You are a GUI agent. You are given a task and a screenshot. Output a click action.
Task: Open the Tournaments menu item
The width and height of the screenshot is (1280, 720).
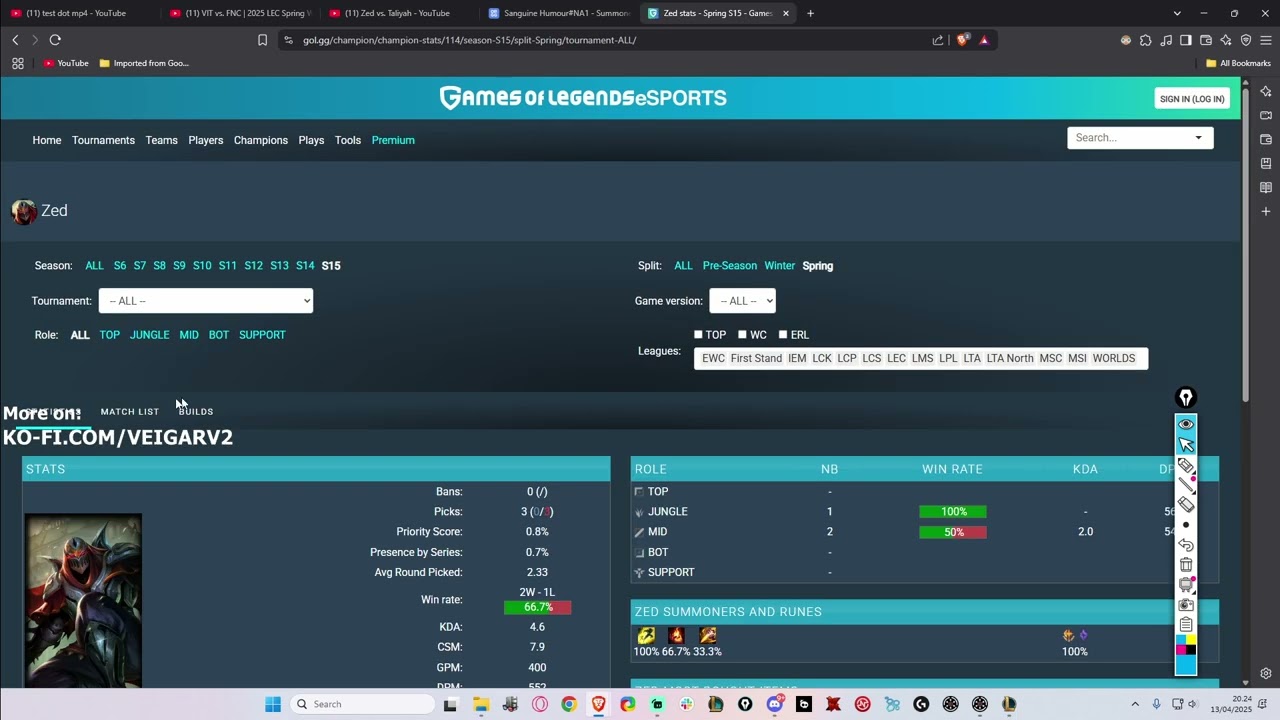(x=103, y=140)
